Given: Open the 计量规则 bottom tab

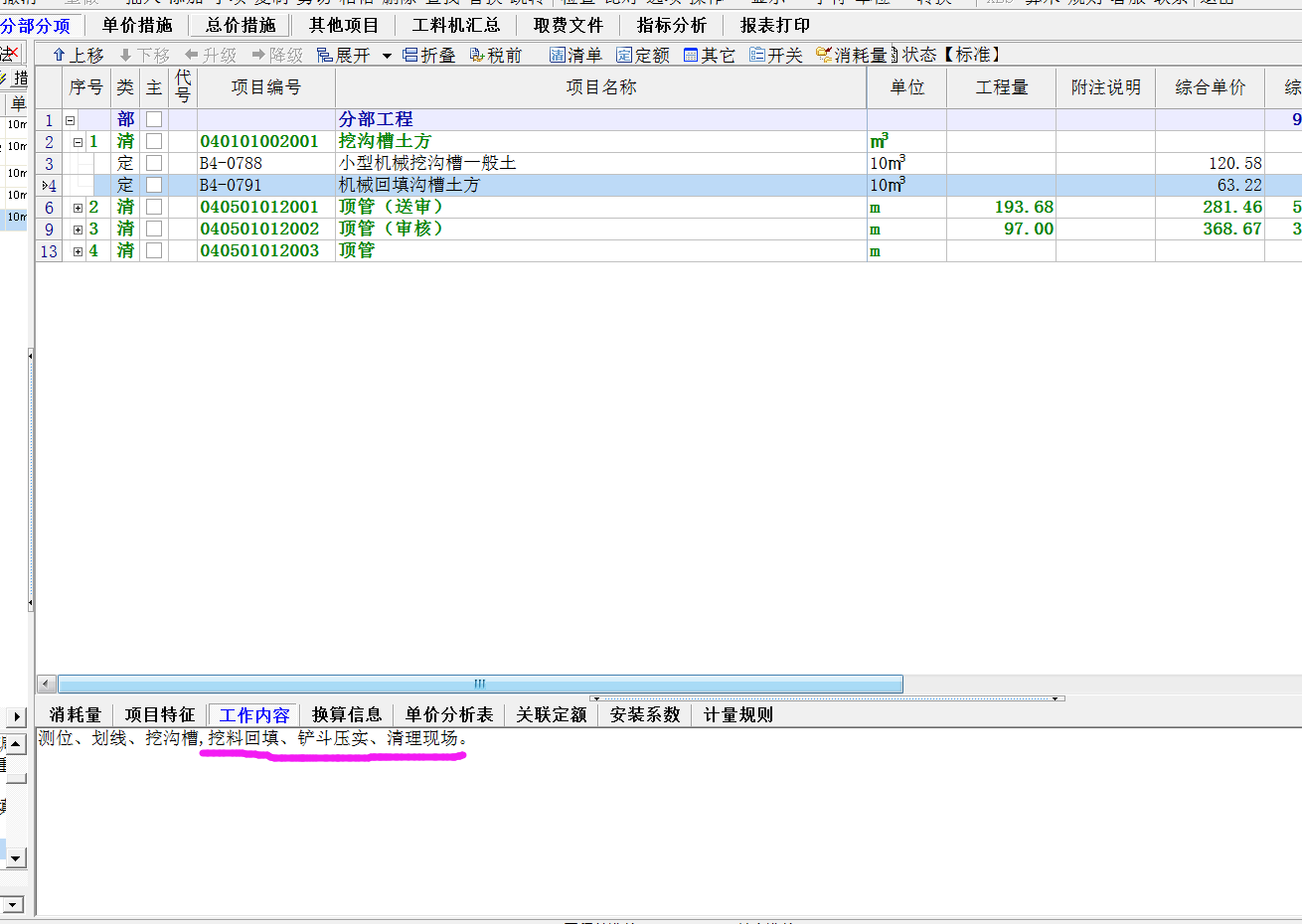Looking at the screenshot, I should point(738,714).
